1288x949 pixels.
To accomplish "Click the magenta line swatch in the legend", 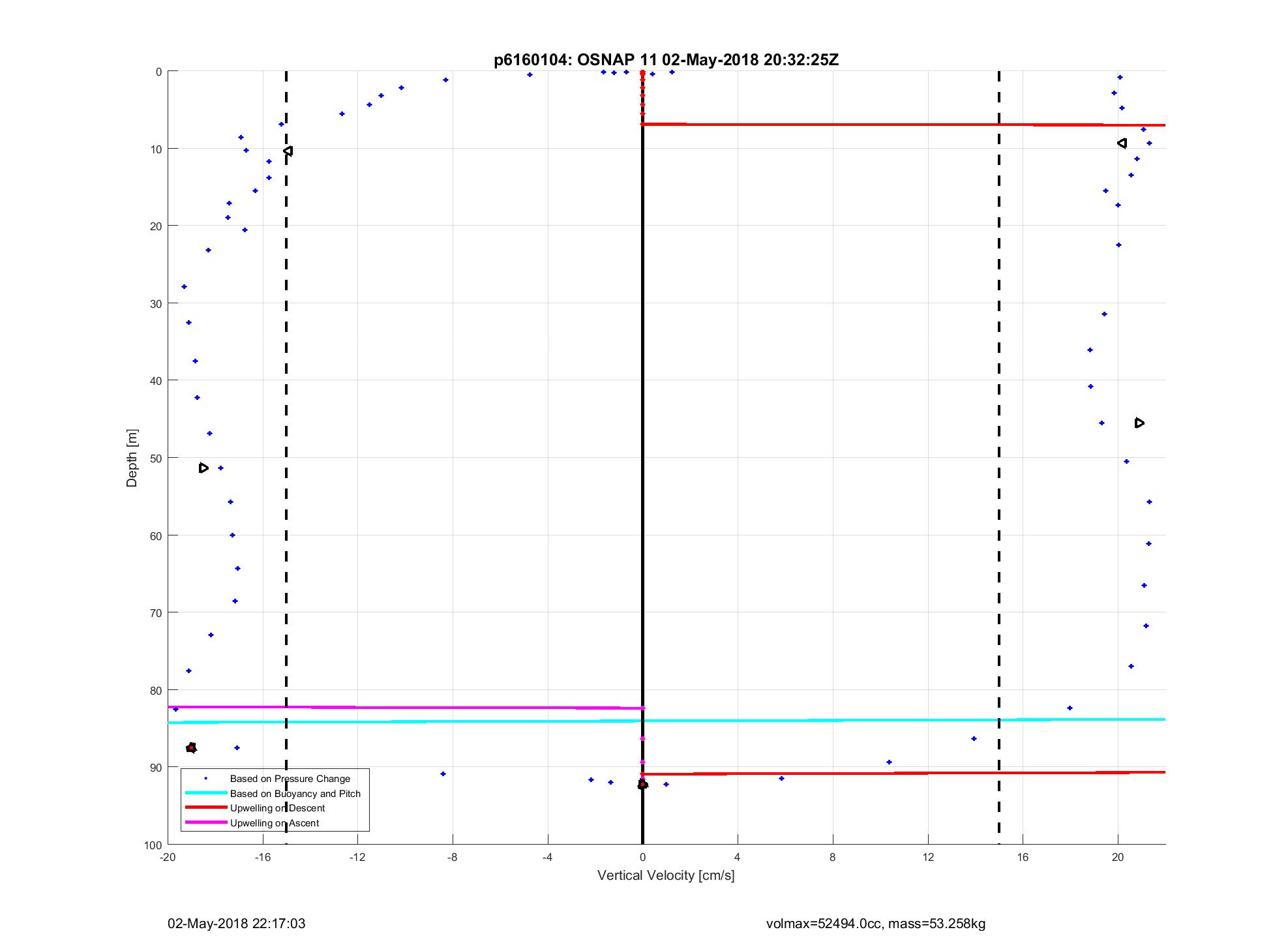I will click(206, 822).
